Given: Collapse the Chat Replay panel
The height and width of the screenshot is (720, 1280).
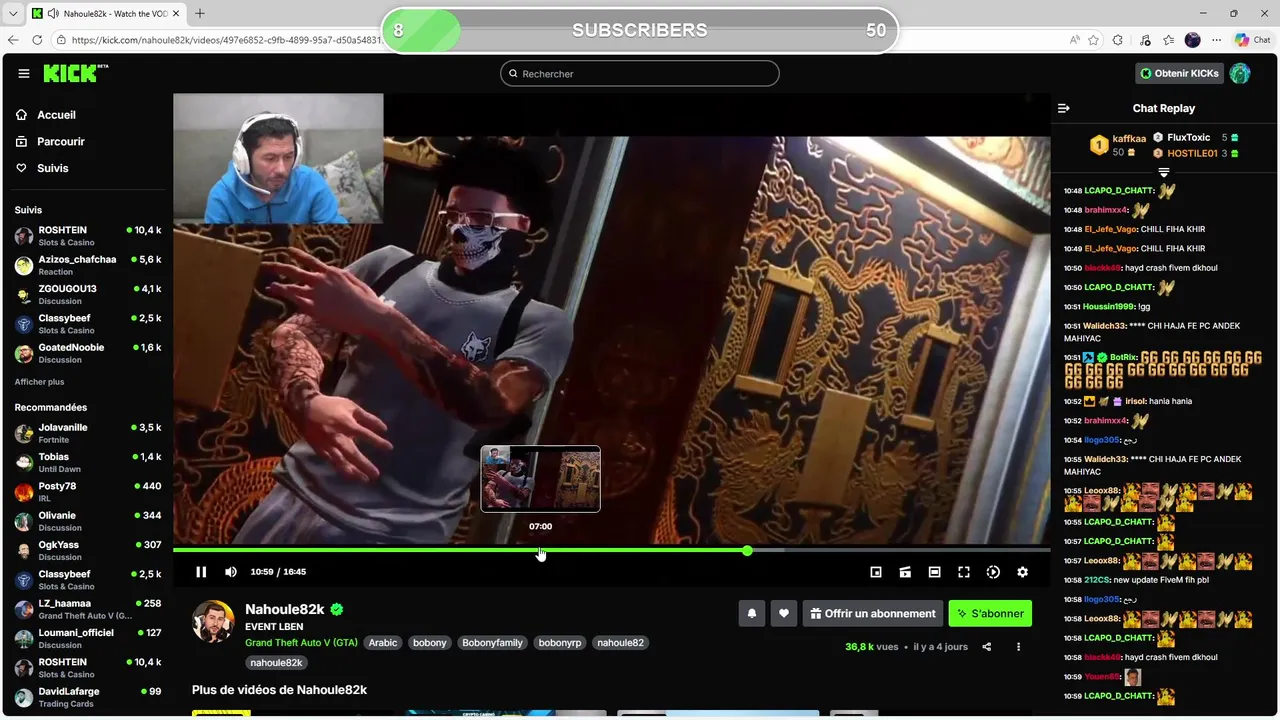Looking at the screenshot, I should (1064, 108).
